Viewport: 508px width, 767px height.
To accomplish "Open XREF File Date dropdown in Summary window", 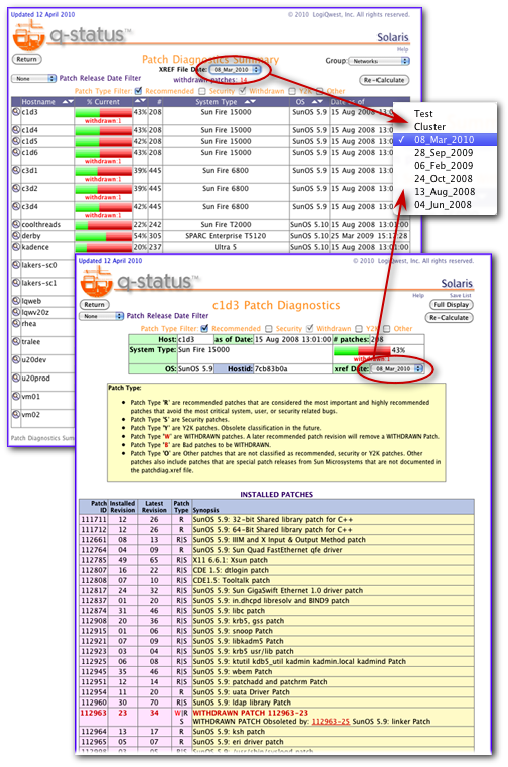I will click(x=235, y=69).
